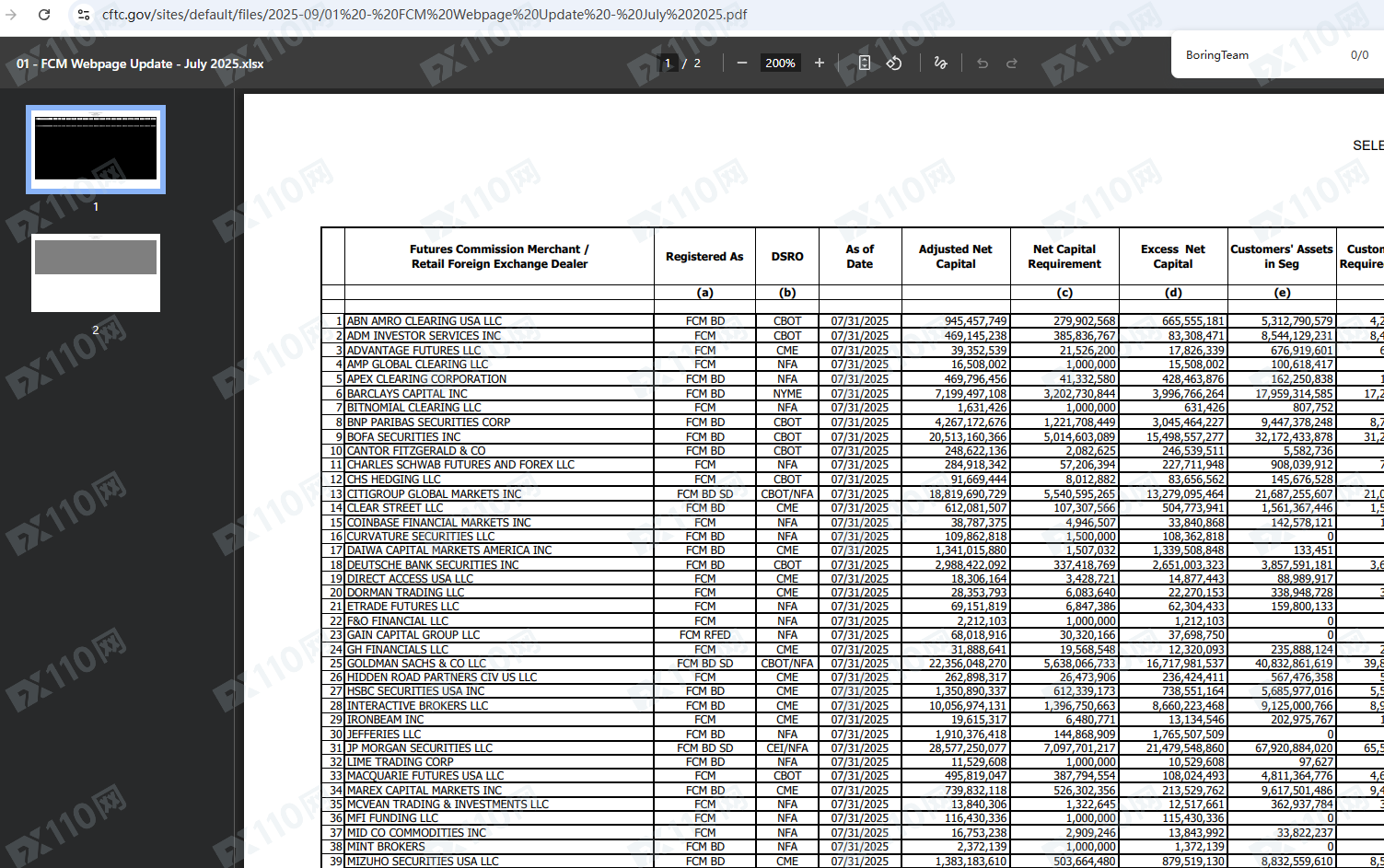Click the browser forward arrow
The width and height of the screenshot is (1384, 868).
tap(11, 15)
